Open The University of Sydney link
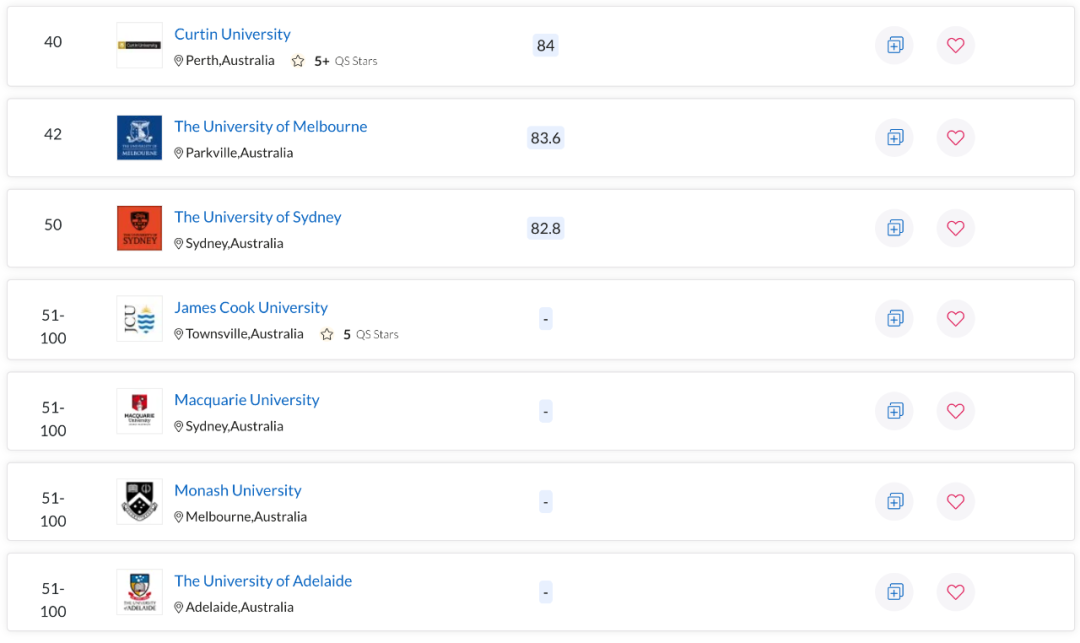1080x643 pixels. 257,217
